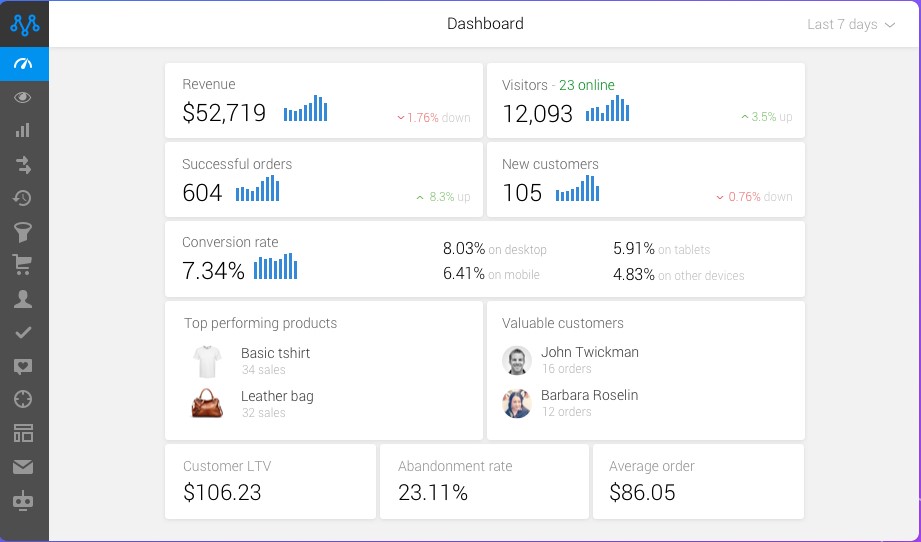
Task: Open the bar chart icon in sidebar
Action: click(24, 131)
